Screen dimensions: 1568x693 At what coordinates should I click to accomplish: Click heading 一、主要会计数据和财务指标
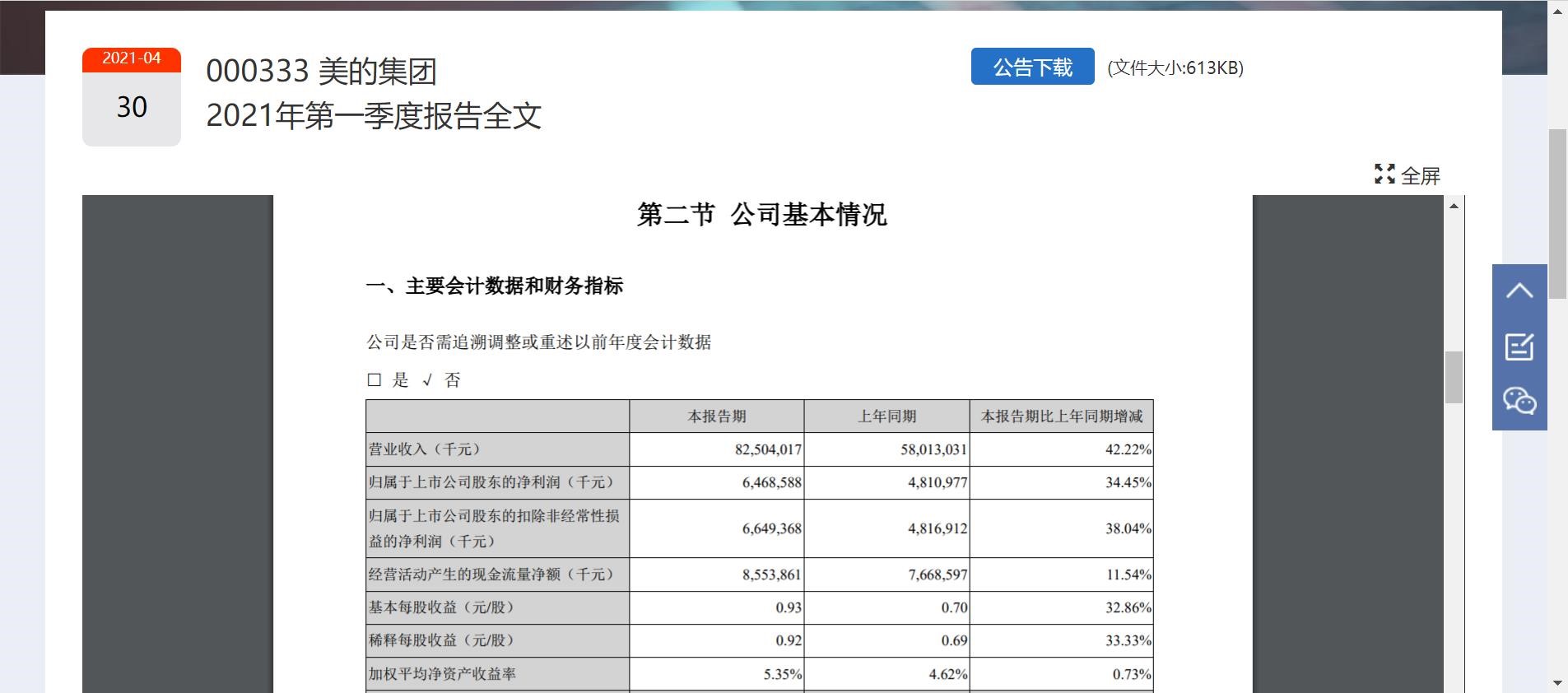495,286
